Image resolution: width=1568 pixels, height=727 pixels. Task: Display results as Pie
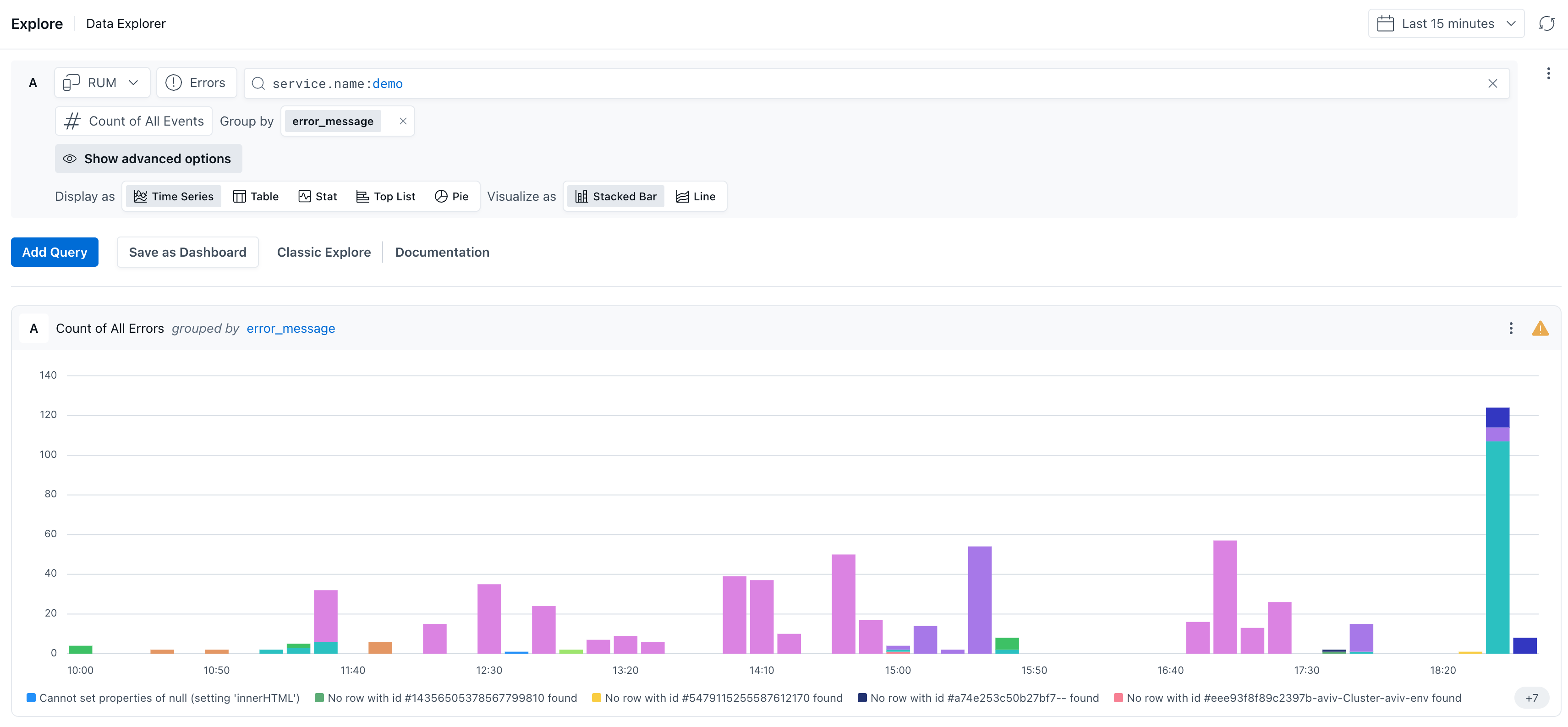[451, 197]
